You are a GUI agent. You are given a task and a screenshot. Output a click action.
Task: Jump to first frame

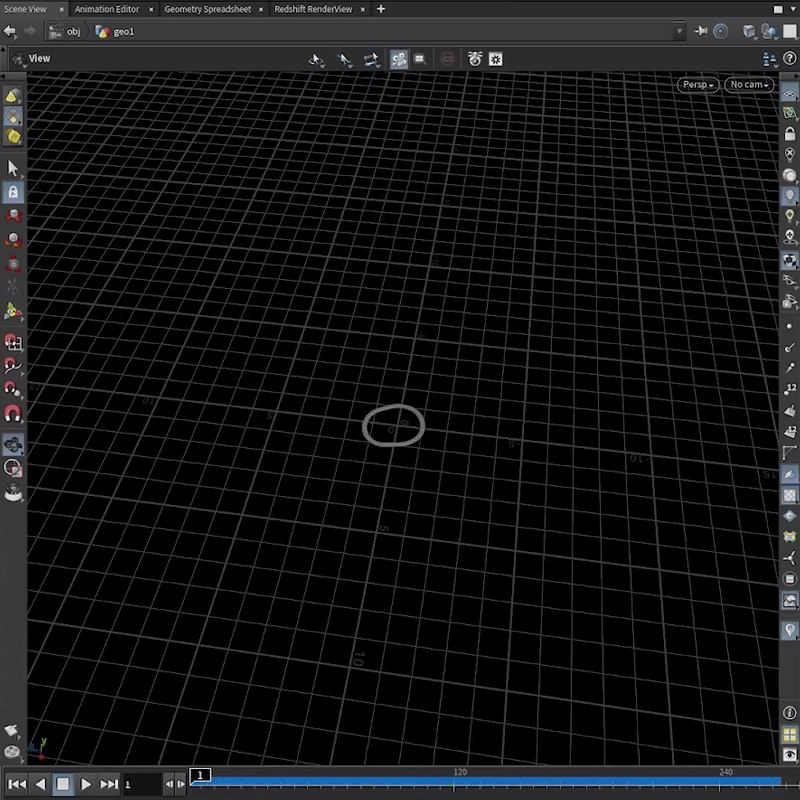point(17,784)
